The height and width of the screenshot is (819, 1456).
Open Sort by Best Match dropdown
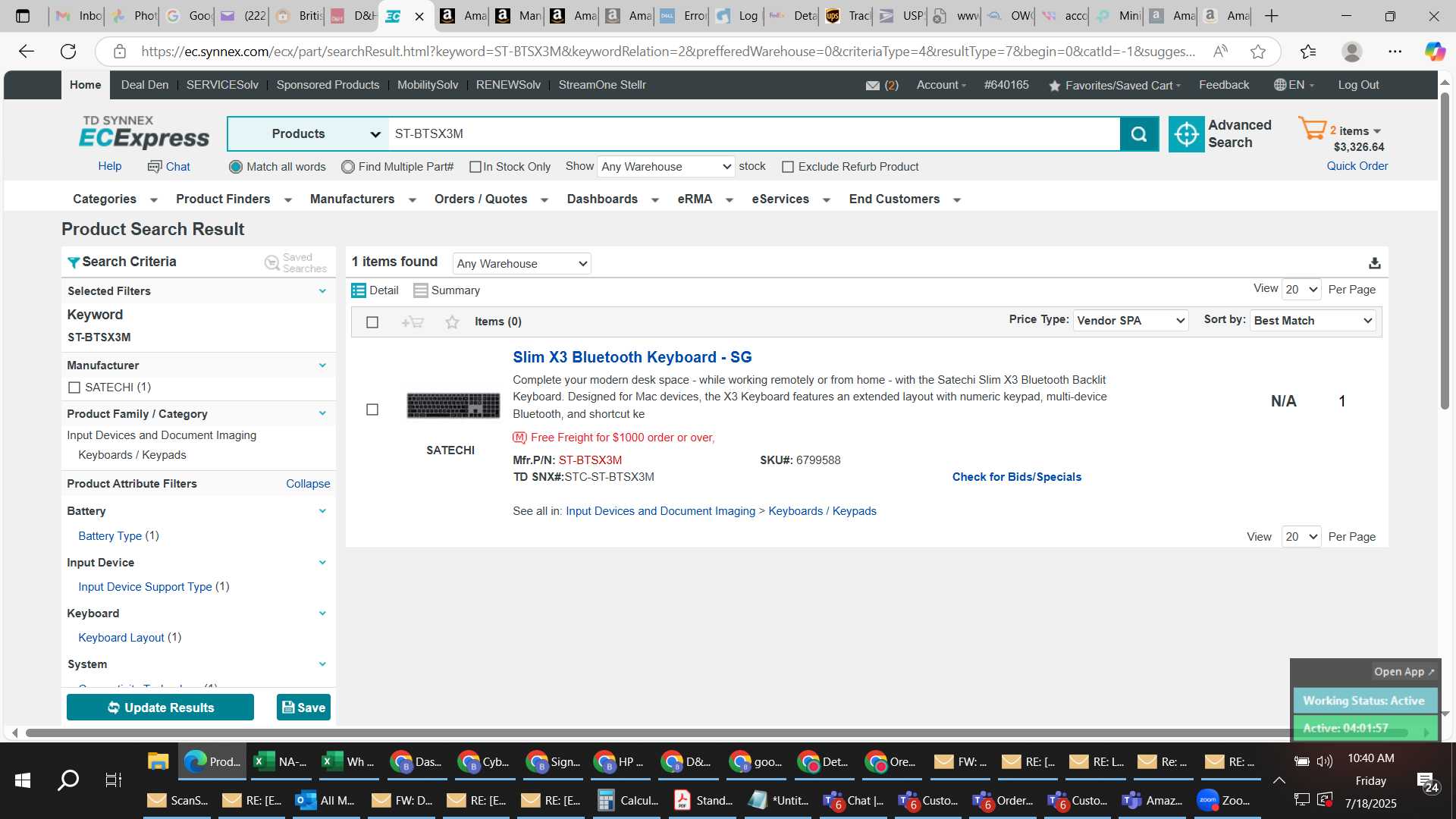pos(1313,321)
